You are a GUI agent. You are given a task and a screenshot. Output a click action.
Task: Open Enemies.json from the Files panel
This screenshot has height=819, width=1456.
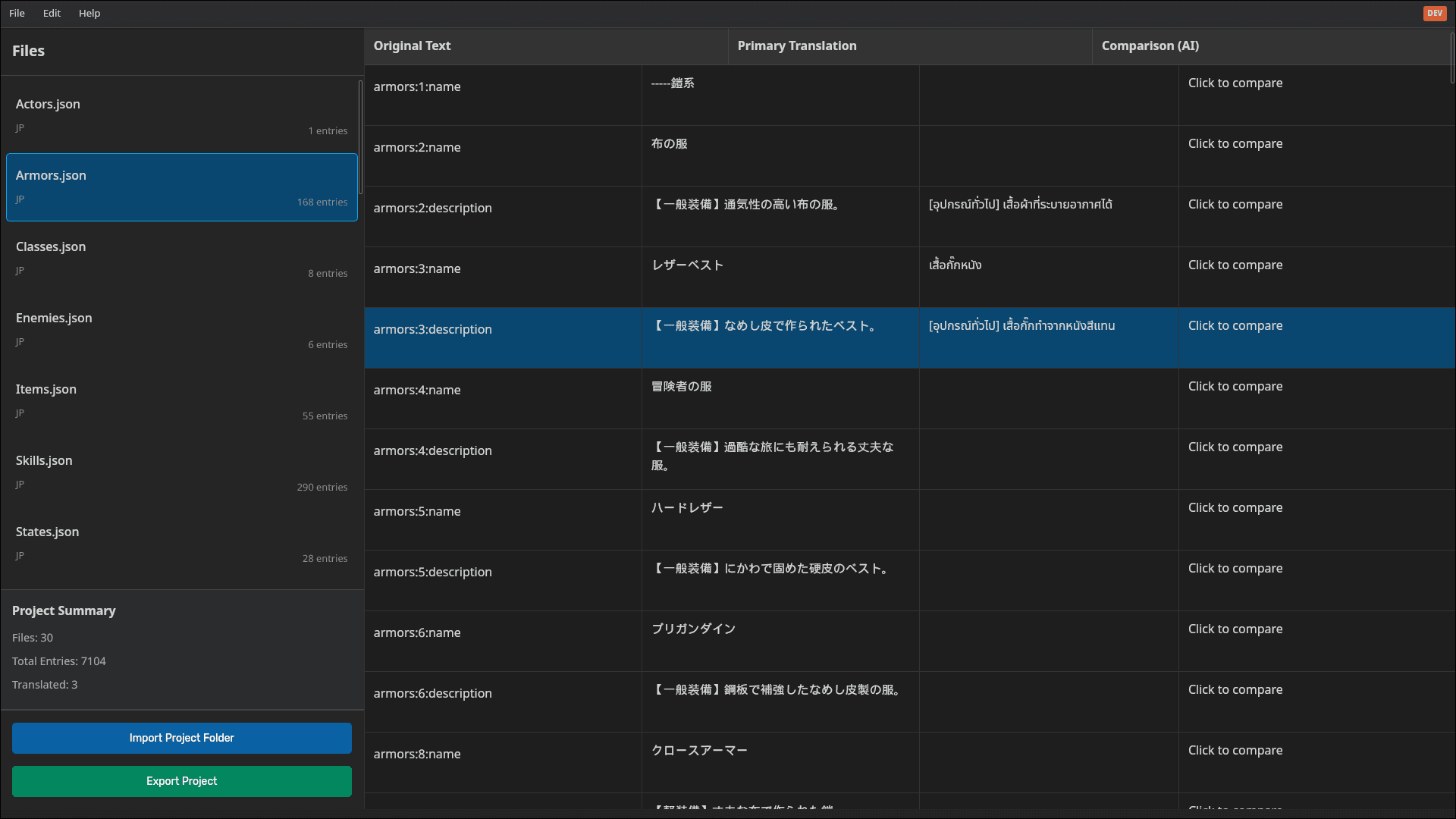click(x=181, y=329)
